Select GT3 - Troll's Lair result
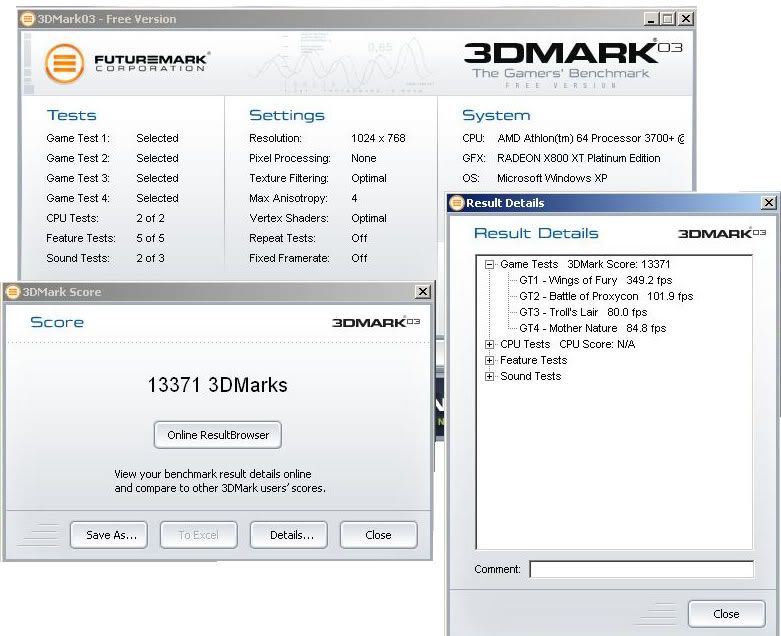The image size is (781, 636). 583,312
